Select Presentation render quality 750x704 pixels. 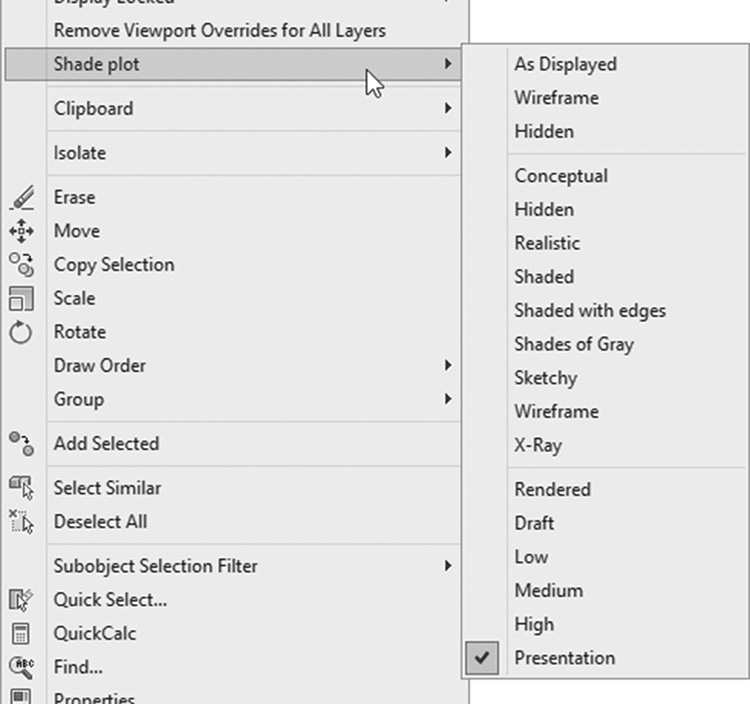tap(605, 658)
